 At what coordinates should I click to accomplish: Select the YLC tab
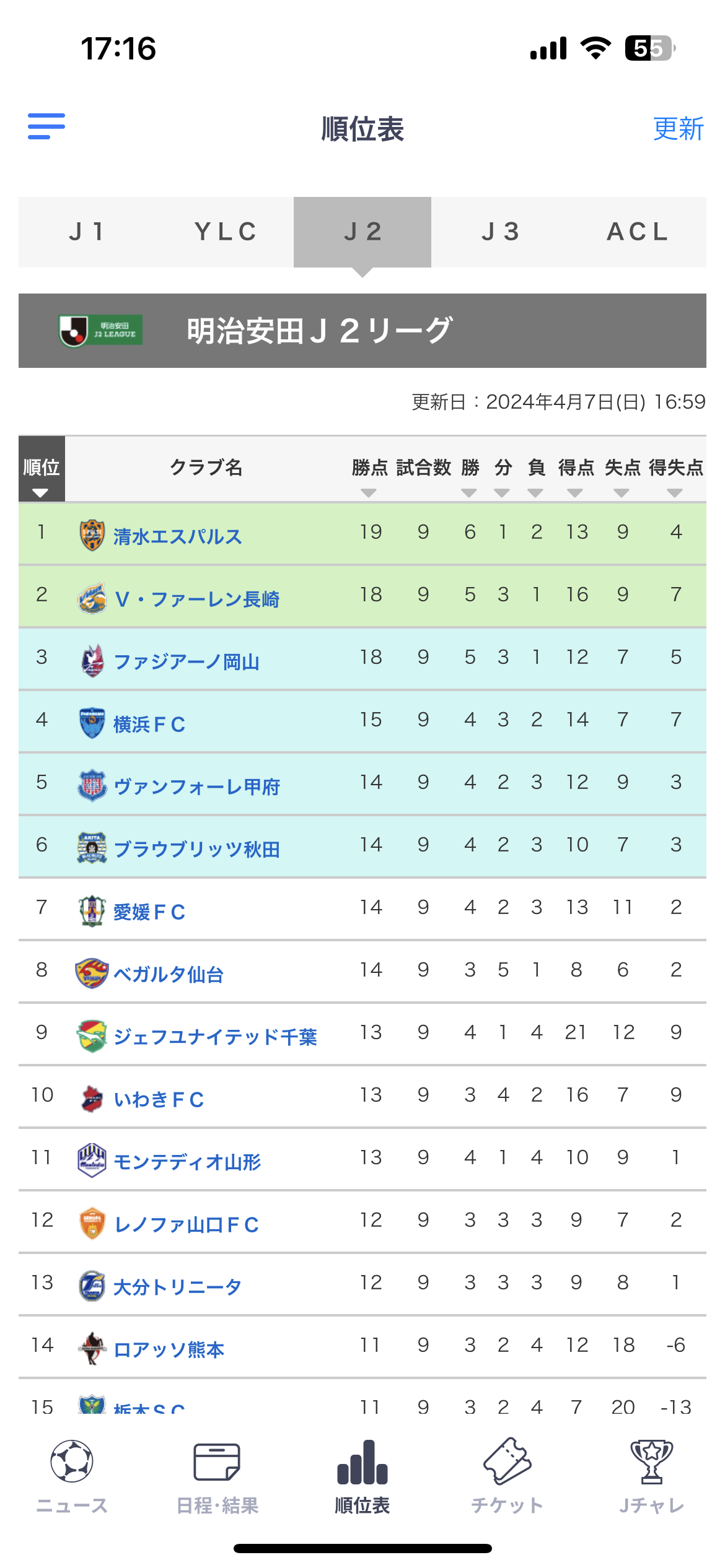(225, 232)
